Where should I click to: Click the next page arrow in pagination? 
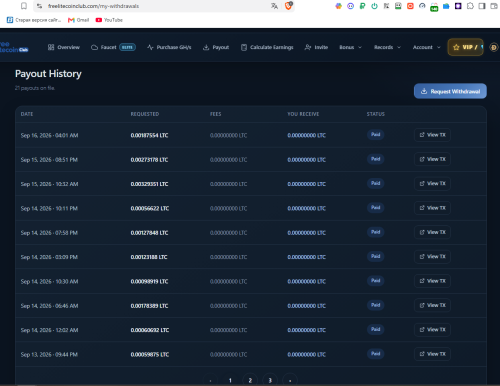point(290,380)
